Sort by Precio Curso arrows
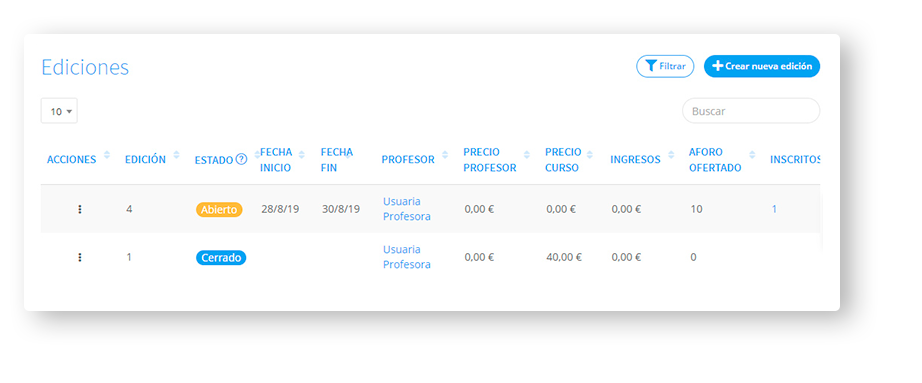The height and width of the screenshot is (383, 922). click(590, 155)
